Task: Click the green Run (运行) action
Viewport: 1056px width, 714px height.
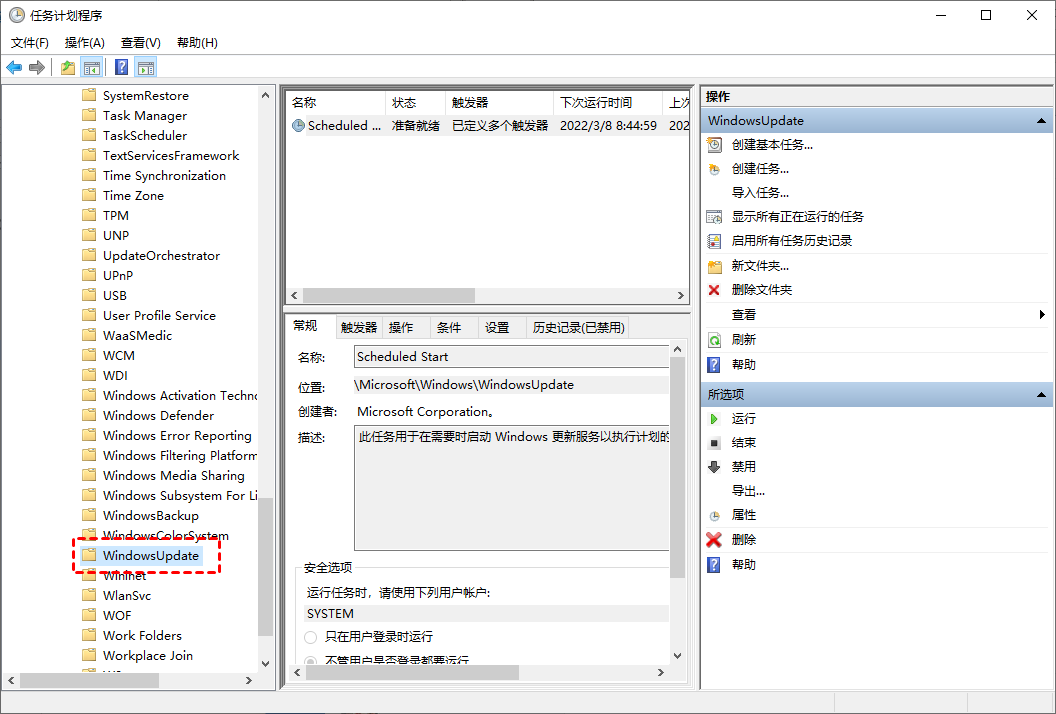Action: tap(743, 418)
